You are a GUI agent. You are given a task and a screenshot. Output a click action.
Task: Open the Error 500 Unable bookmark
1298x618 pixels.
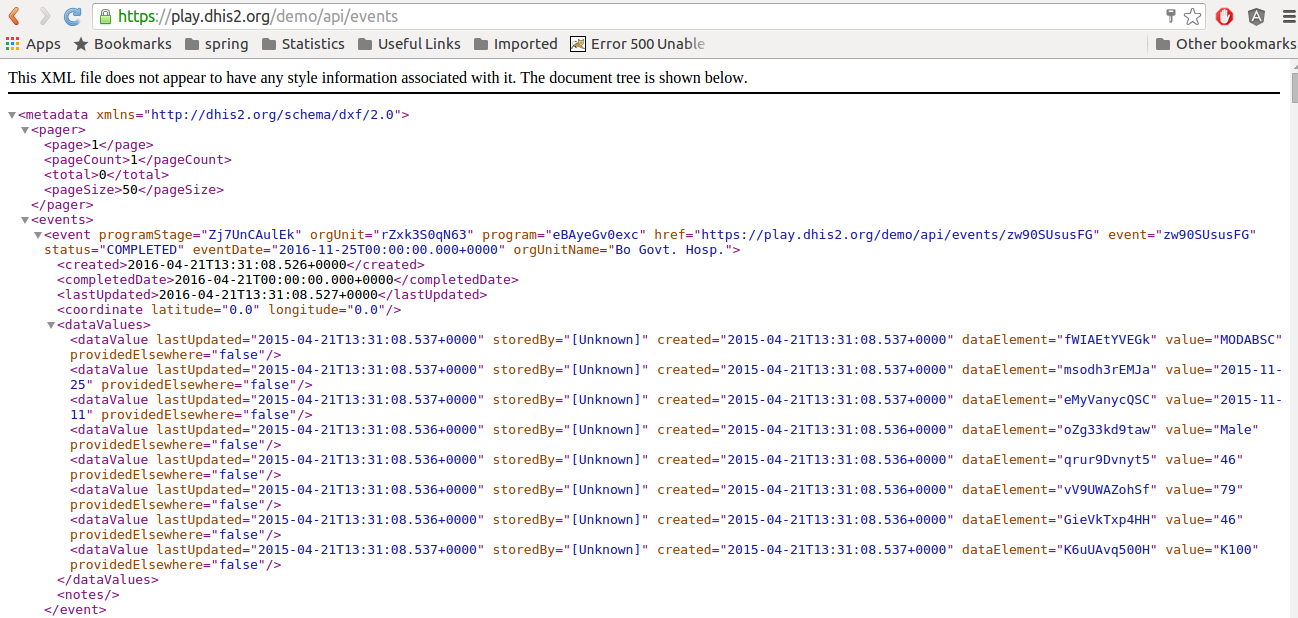click(637, 44)
